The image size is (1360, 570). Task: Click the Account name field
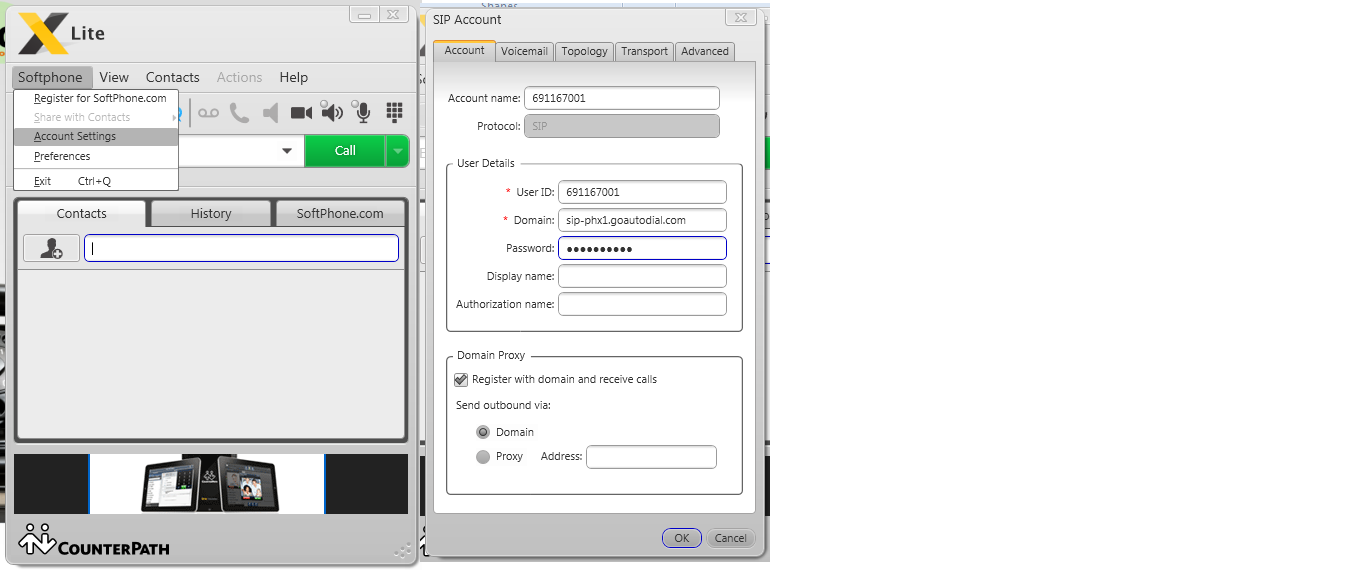[622, 98]
